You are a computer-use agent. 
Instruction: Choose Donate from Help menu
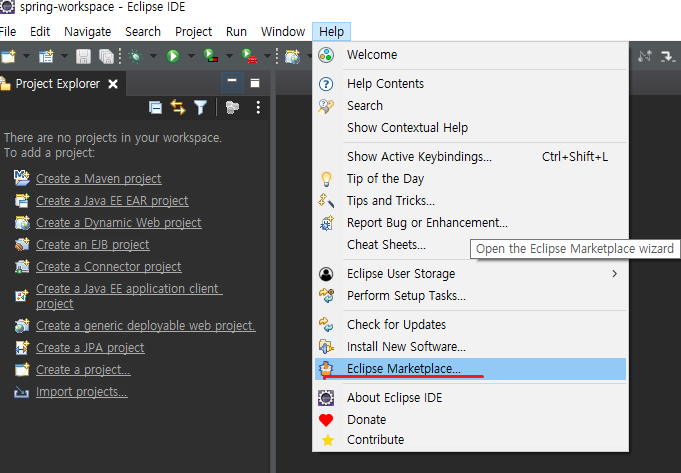(471, 420)
